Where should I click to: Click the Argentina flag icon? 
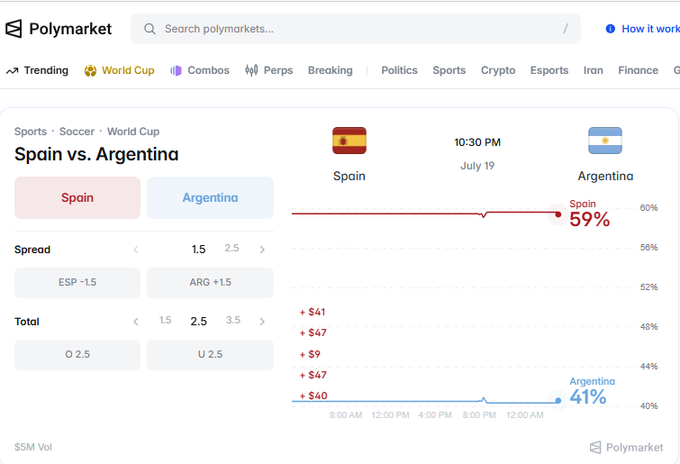(605, 141)
